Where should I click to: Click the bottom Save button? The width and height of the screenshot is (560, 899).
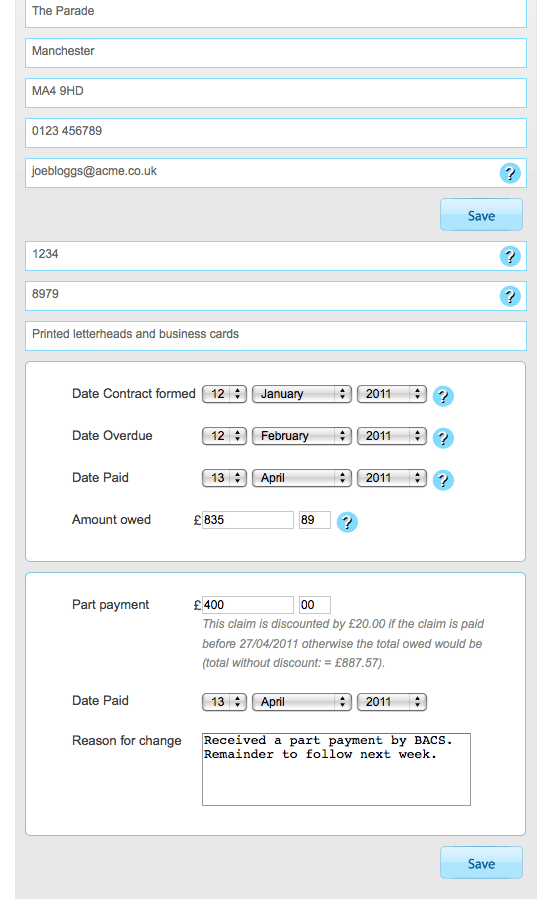[x=481, y=863]
